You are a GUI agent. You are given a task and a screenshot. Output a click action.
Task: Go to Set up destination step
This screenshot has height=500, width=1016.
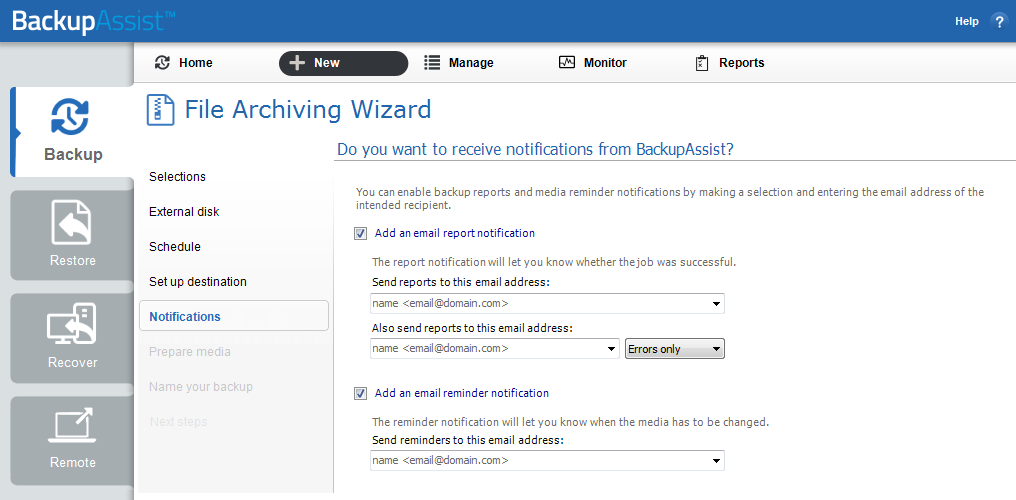pos(198,282)
